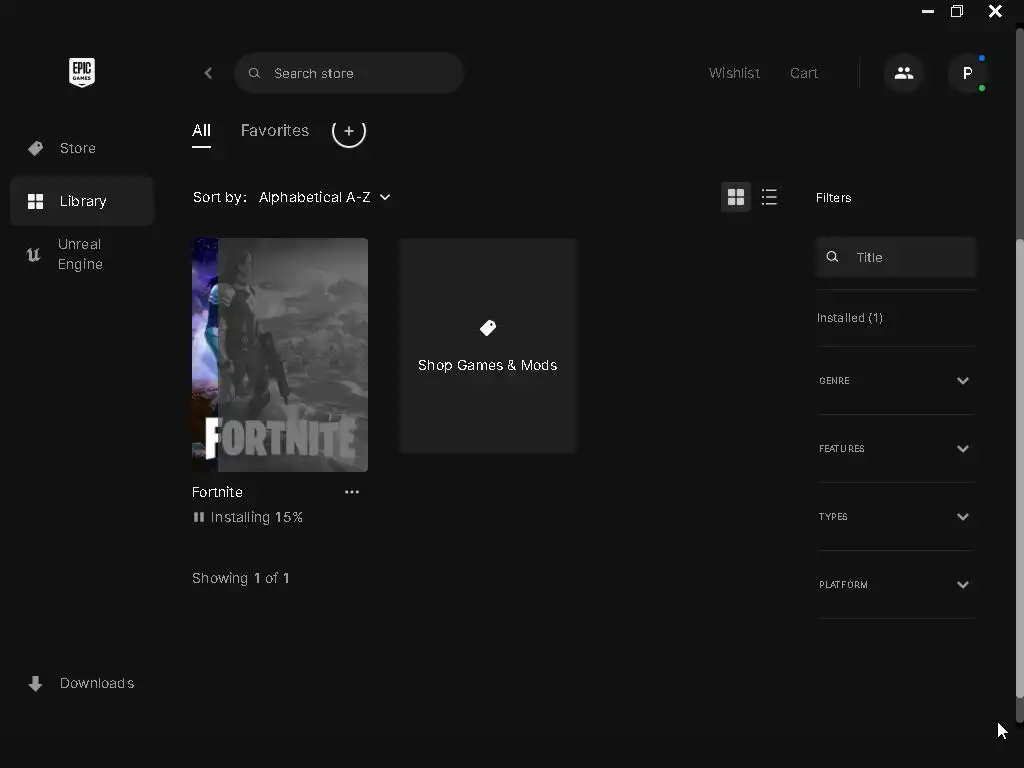Click the Unreal Engine logo icon

33,254
